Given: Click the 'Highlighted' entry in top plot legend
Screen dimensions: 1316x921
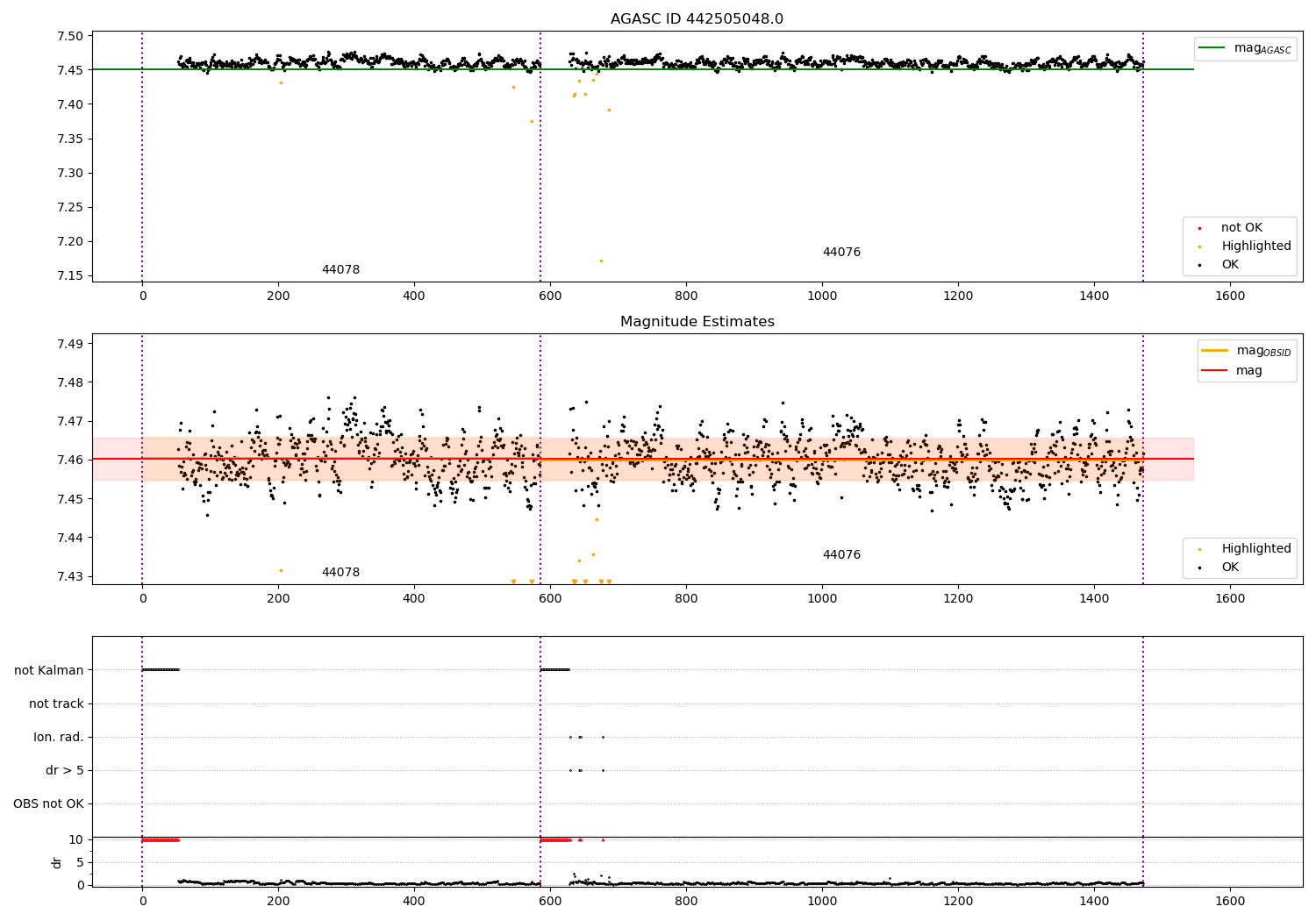Looking at the screenshot, I should click(1255, 246).
